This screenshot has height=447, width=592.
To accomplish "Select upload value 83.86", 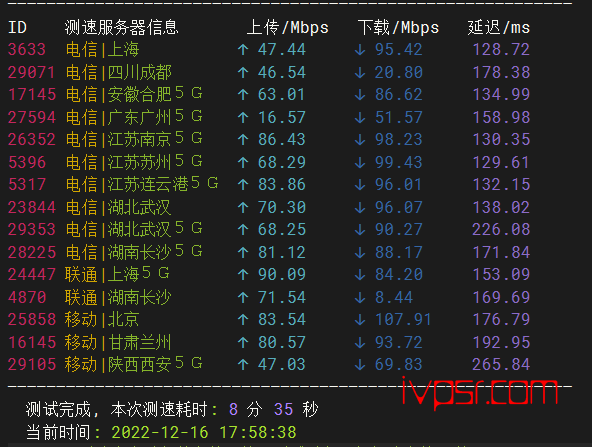I will (x=282, y=185).
